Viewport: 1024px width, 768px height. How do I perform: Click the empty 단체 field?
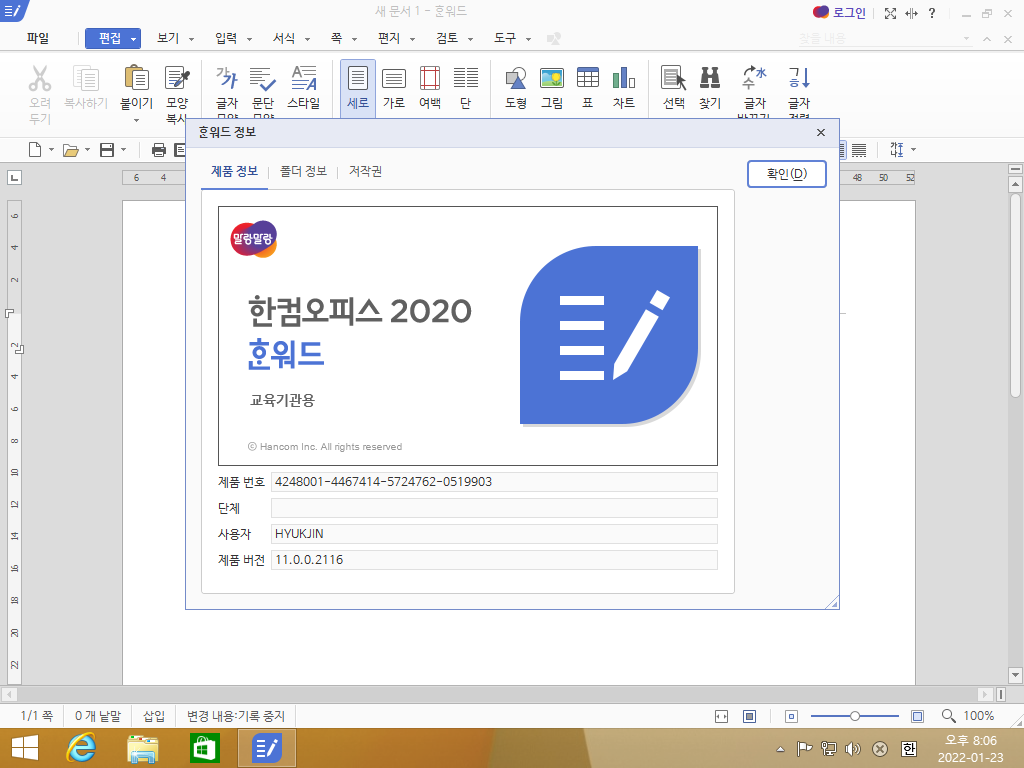coord(494,508)
